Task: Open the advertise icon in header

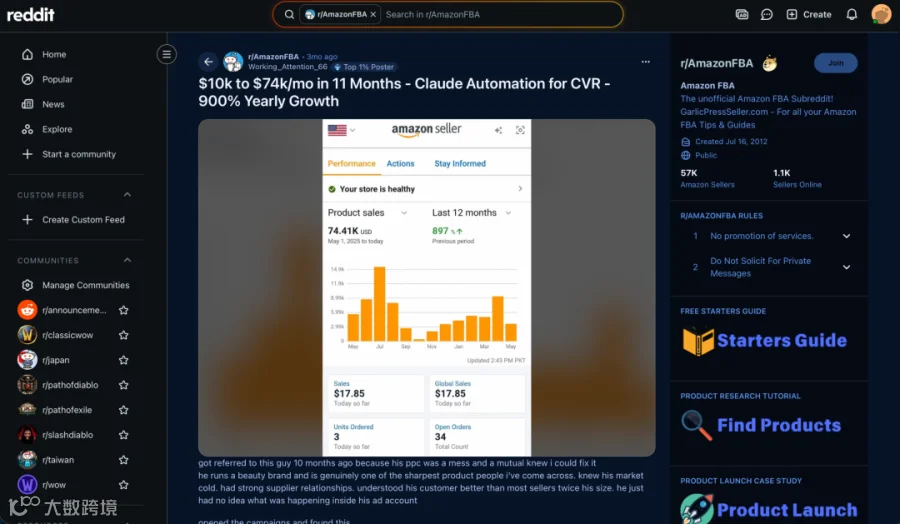Action: (x=742, y=14)
